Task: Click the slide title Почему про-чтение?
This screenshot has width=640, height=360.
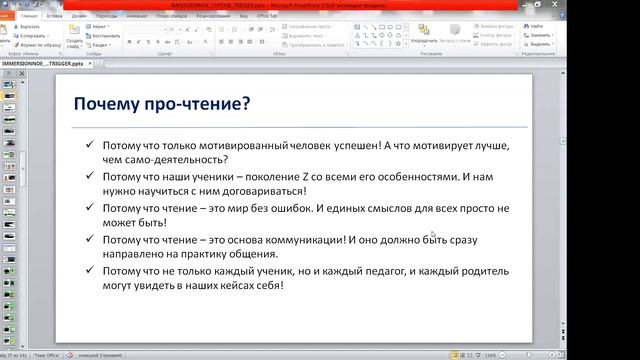Action: pyautogui.click(x=162, y=104)
